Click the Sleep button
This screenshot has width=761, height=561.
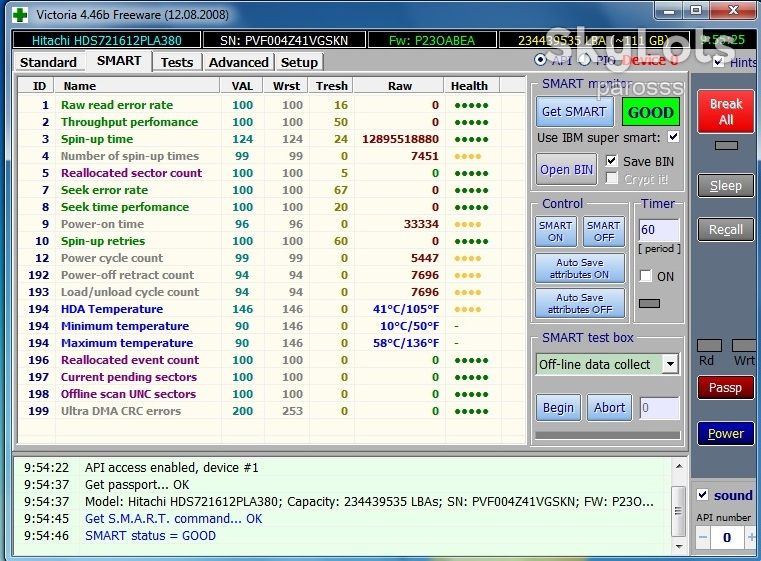click(x=726, y=185)
